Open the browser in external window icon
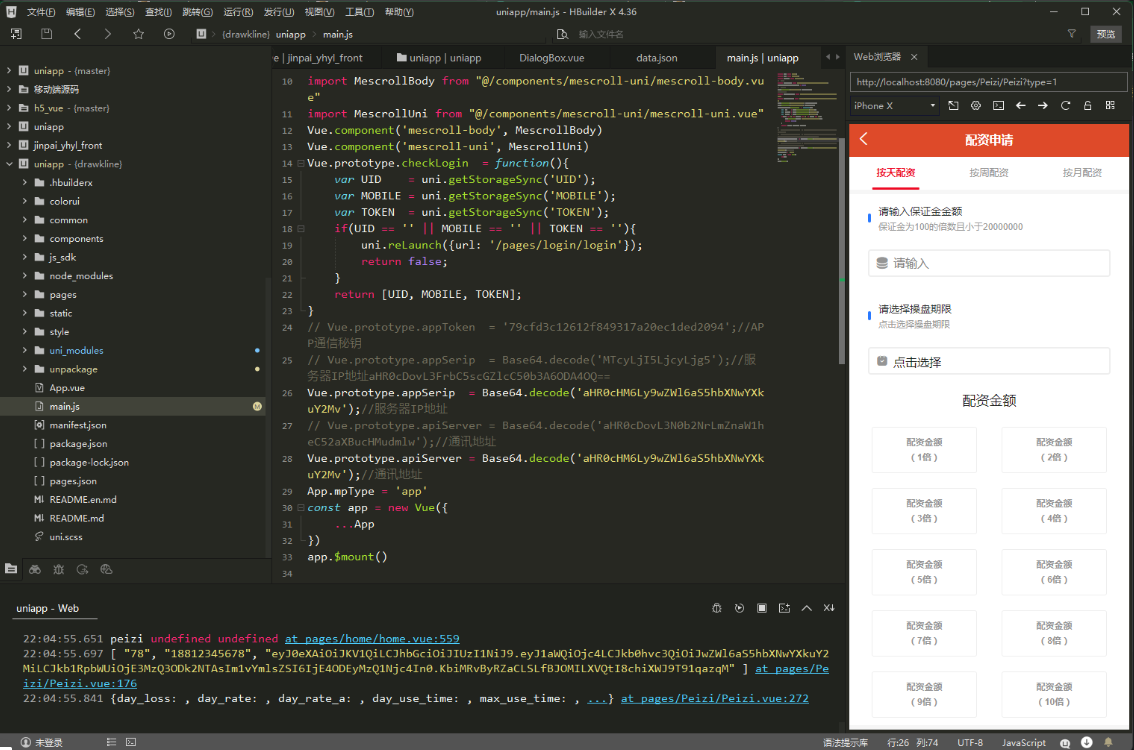The width and height of the screenshot is (1134, 750). [x=953, y=106]
